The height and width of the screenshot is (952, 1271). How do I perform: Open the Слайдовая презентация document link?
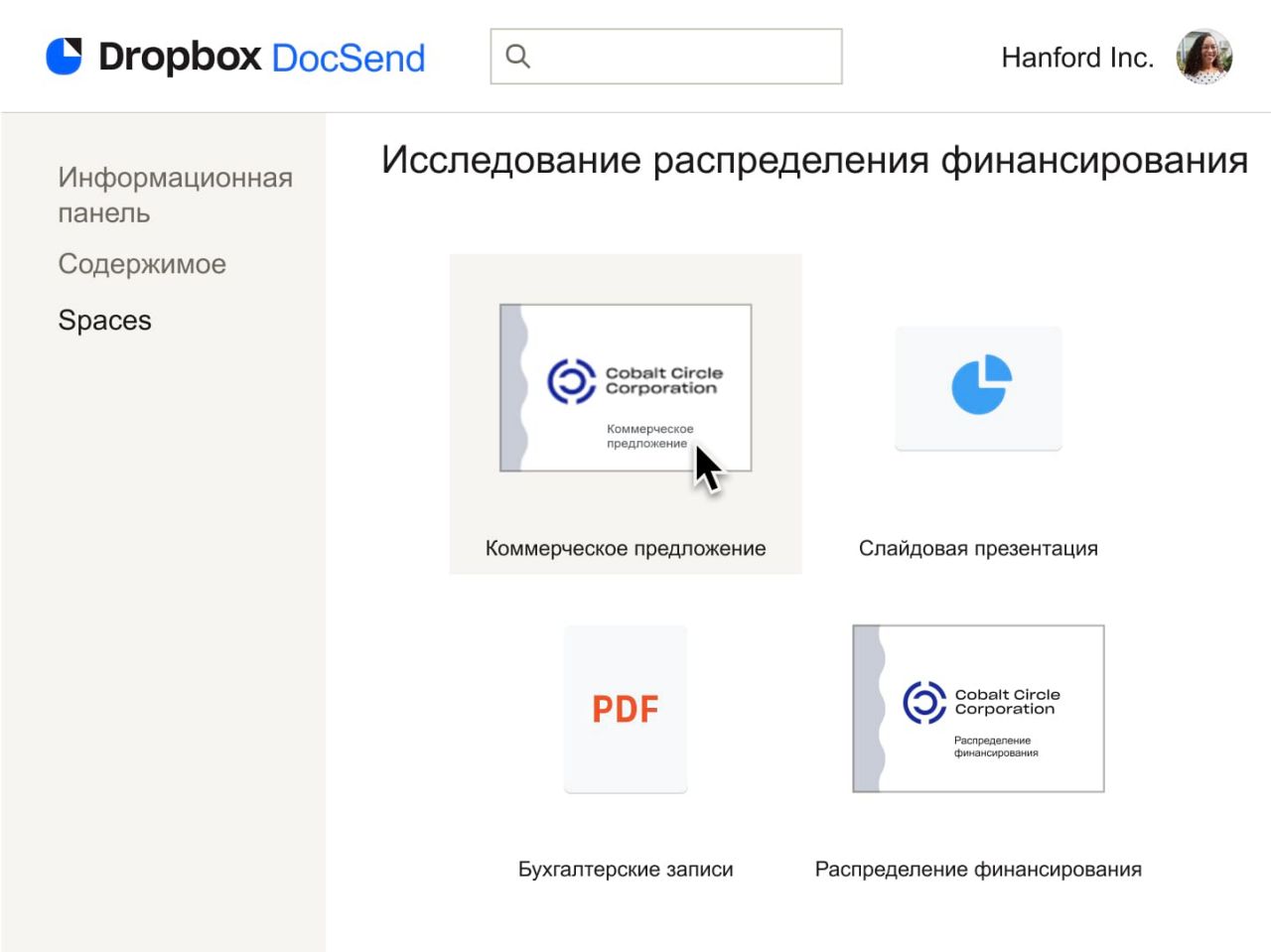978,547
